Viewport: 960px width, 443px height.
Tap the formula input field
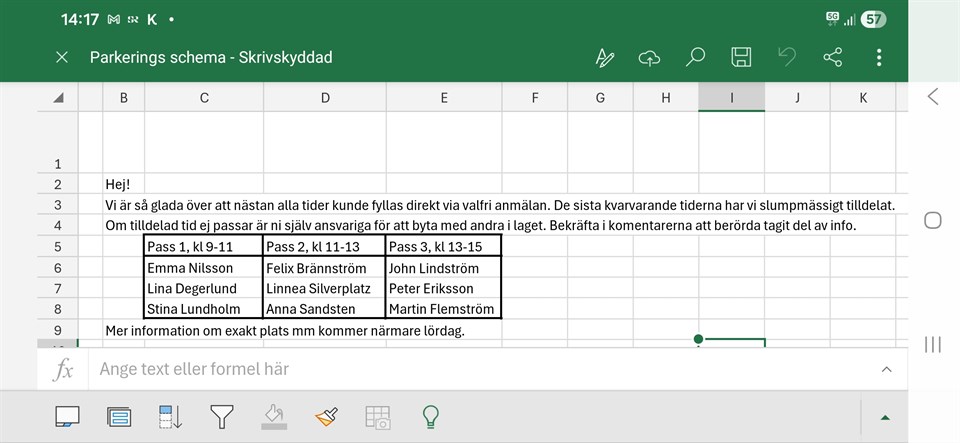480,369
